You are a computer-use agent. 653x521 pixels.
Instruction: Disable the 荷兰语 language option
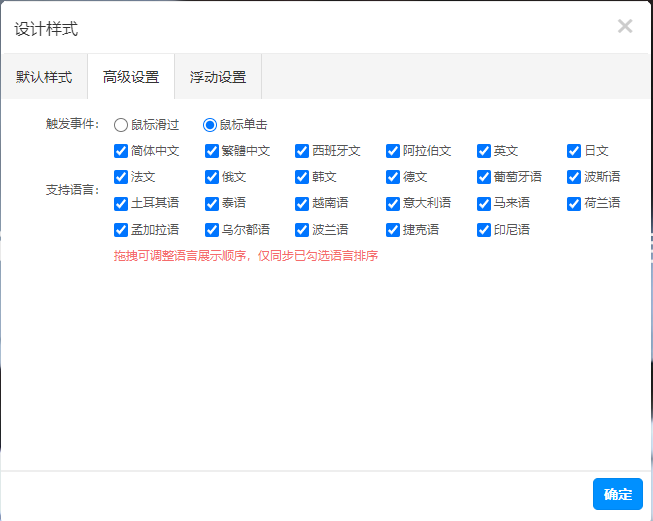[x=574, y=204]
